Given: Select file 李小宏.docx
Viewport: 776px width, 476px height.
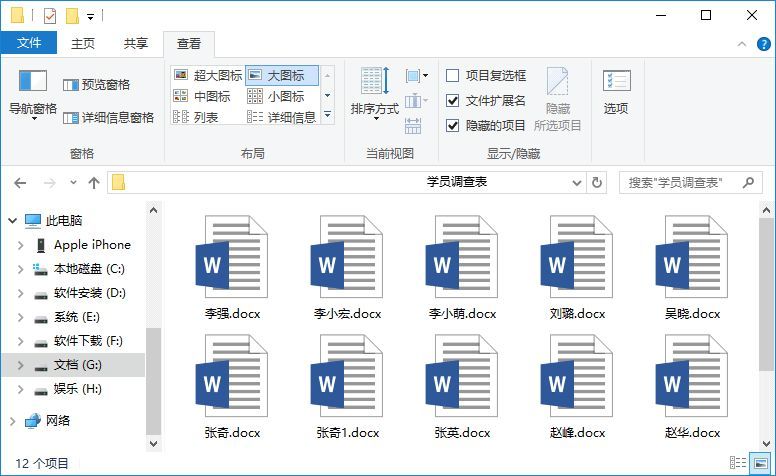Looking at the screenshot, I should [347, 267].
